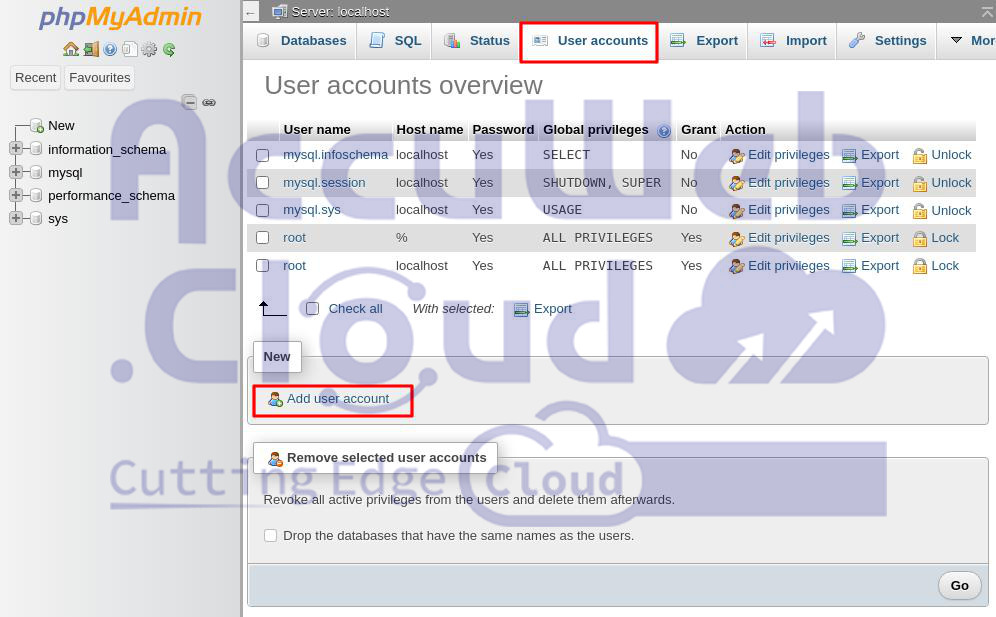Click Server: localhost breadcrumb
This screenshot has height=617, width=996.
pyautogui.click(x=340, y=11)
